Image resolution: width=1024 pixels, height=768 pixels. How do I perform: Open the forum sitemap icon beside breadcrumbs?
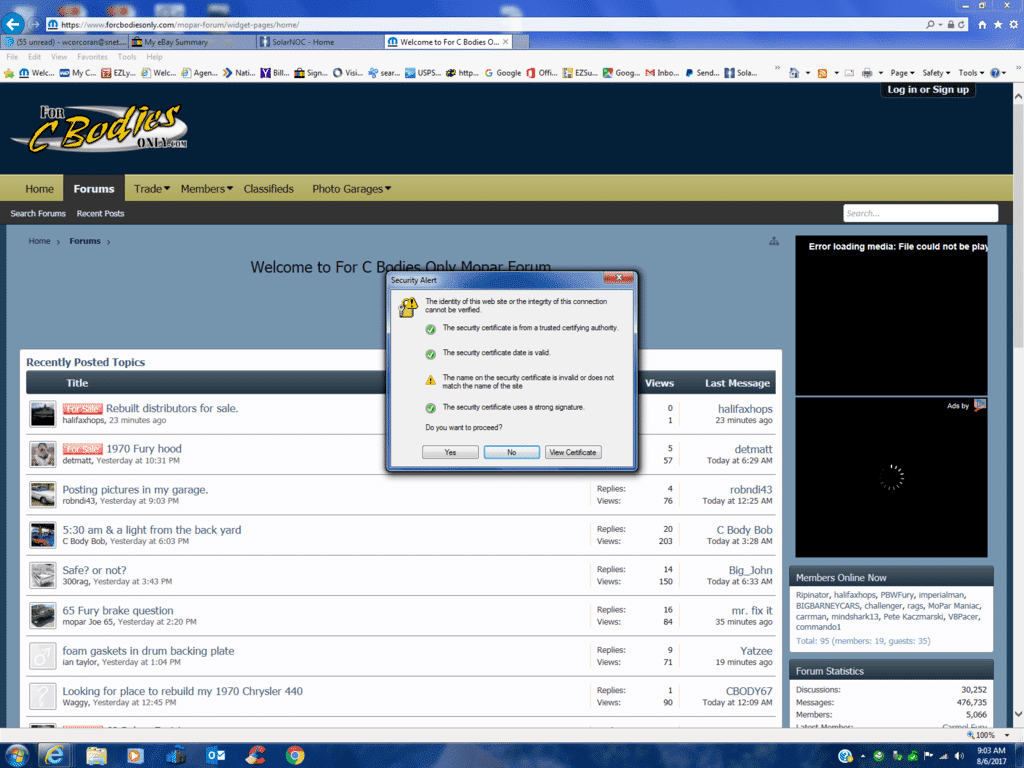[774, 241]
